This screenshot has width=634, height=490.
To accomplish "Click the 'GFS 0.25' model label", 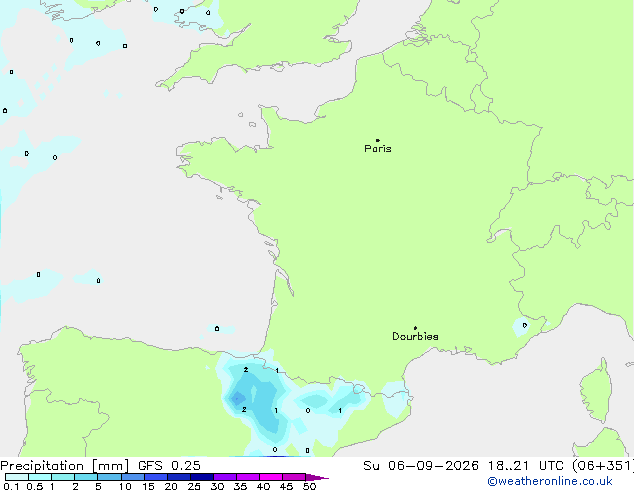I will coord(169,466).
